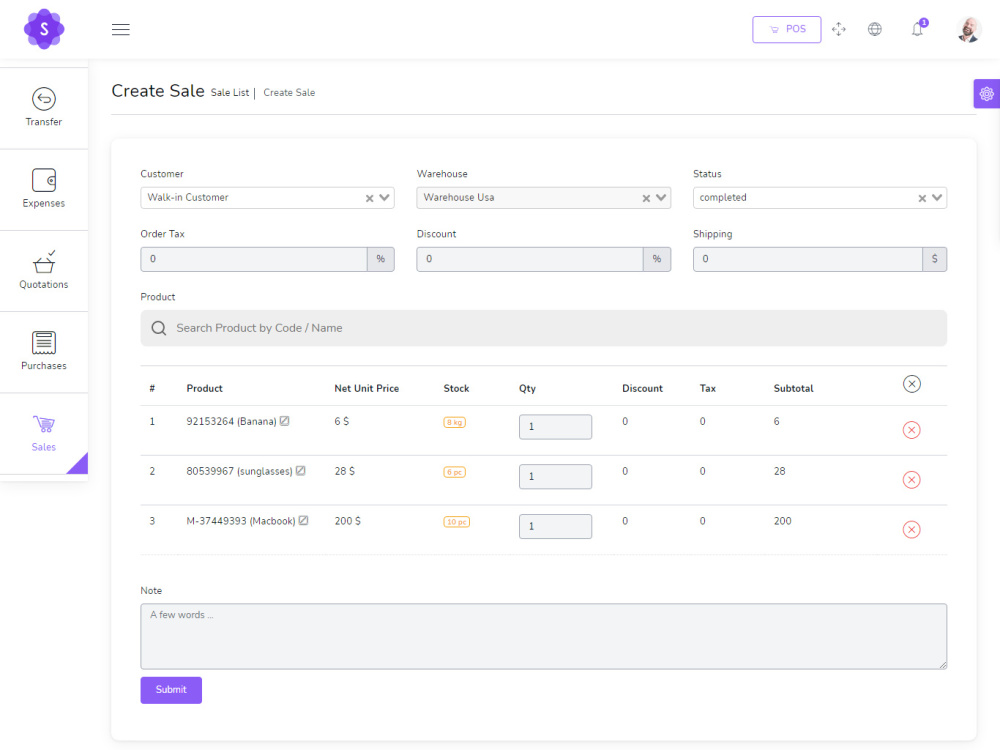Viewport: 1000px width, 750px height.
Task: Click the purple S app logo
Action: pyautogui.click(x=44, y=29)
